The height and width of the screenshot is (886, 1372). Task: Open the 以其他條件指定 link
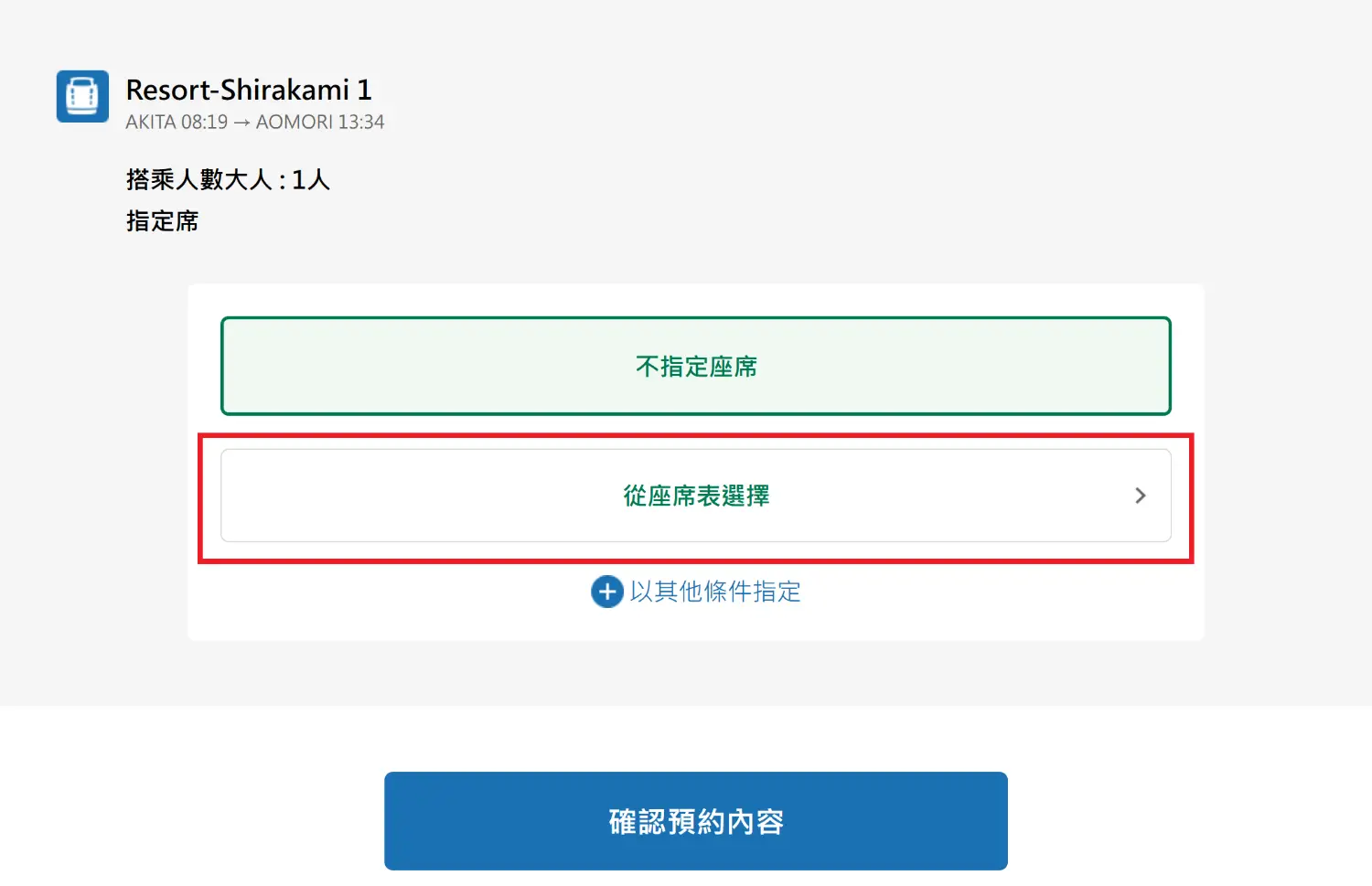(714, 592)
